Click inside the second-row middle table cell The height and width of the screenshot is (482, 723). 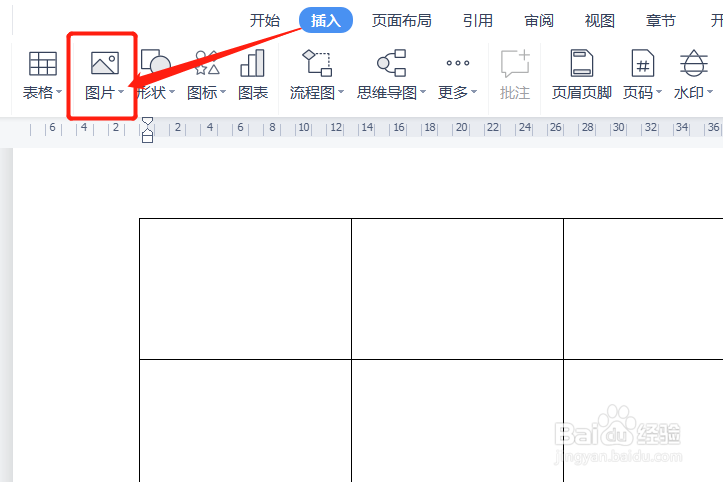pyautogui.click(x=457, y=421)
